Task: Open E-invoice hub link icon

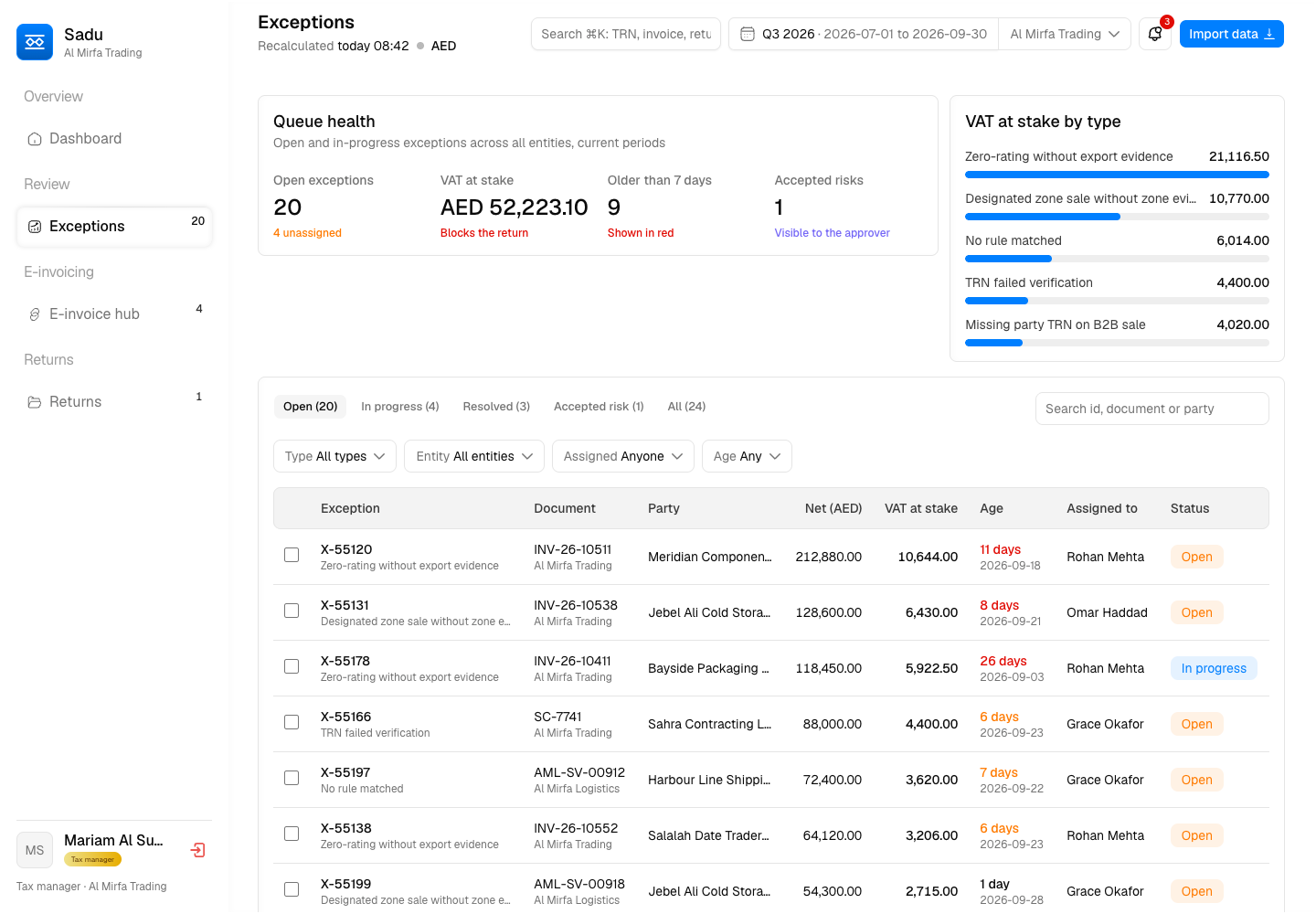Action: click(x=35, y=314)
